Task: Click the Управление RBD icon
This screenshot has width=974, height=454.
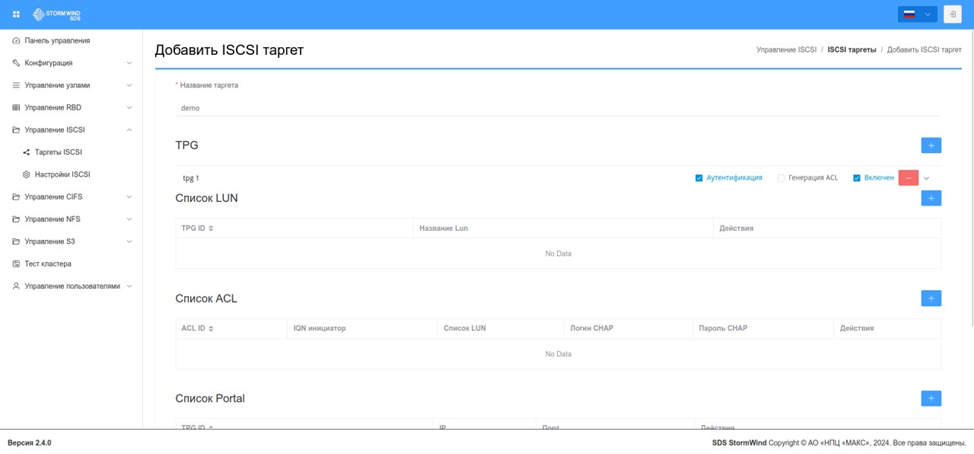Action: click(16, 107)
